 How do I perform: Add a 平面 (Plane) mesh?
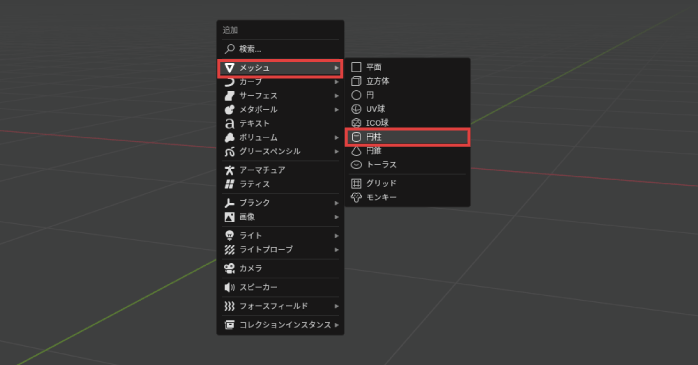tap(407, 67)
